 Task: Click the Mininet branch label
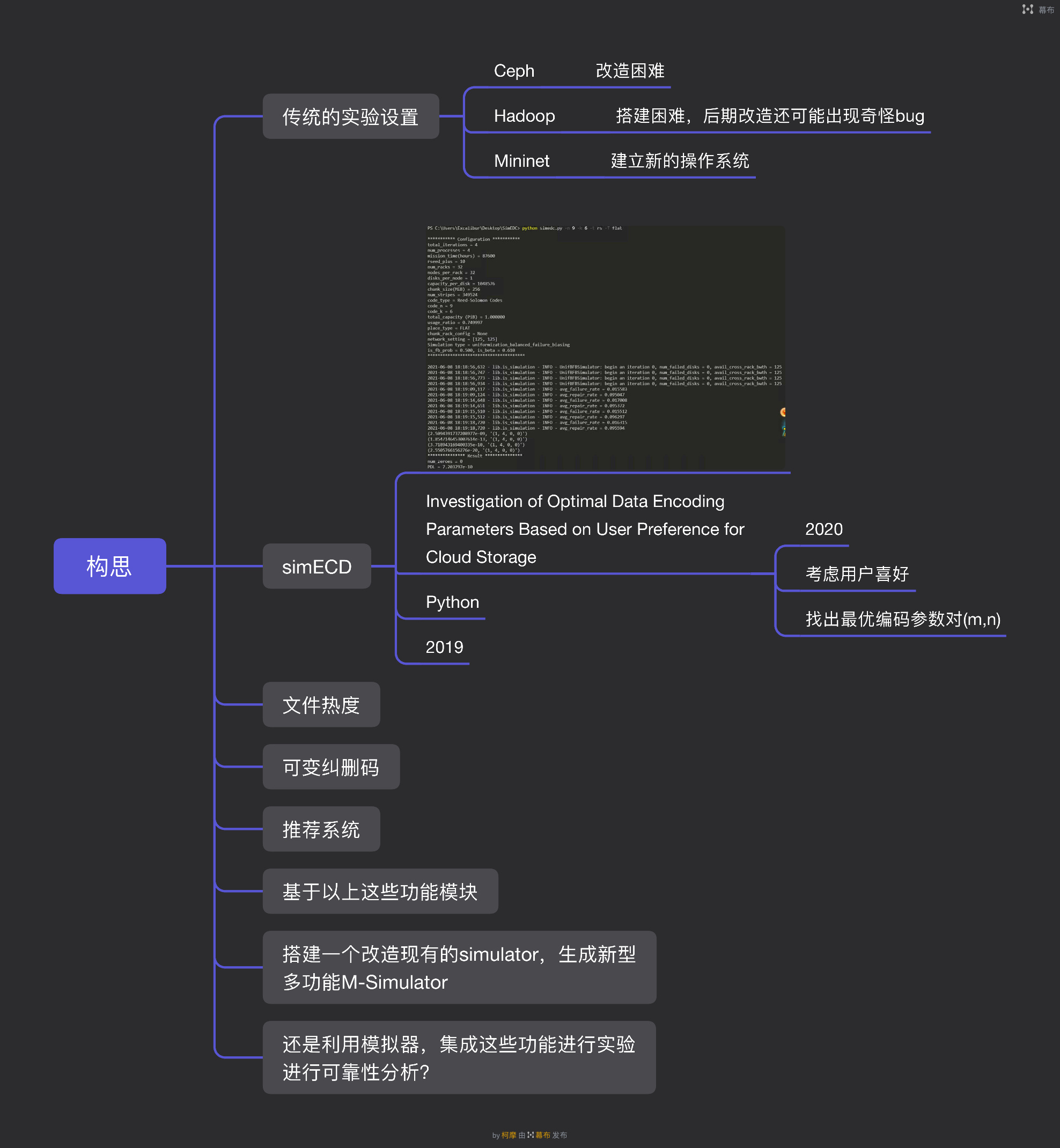521,160
